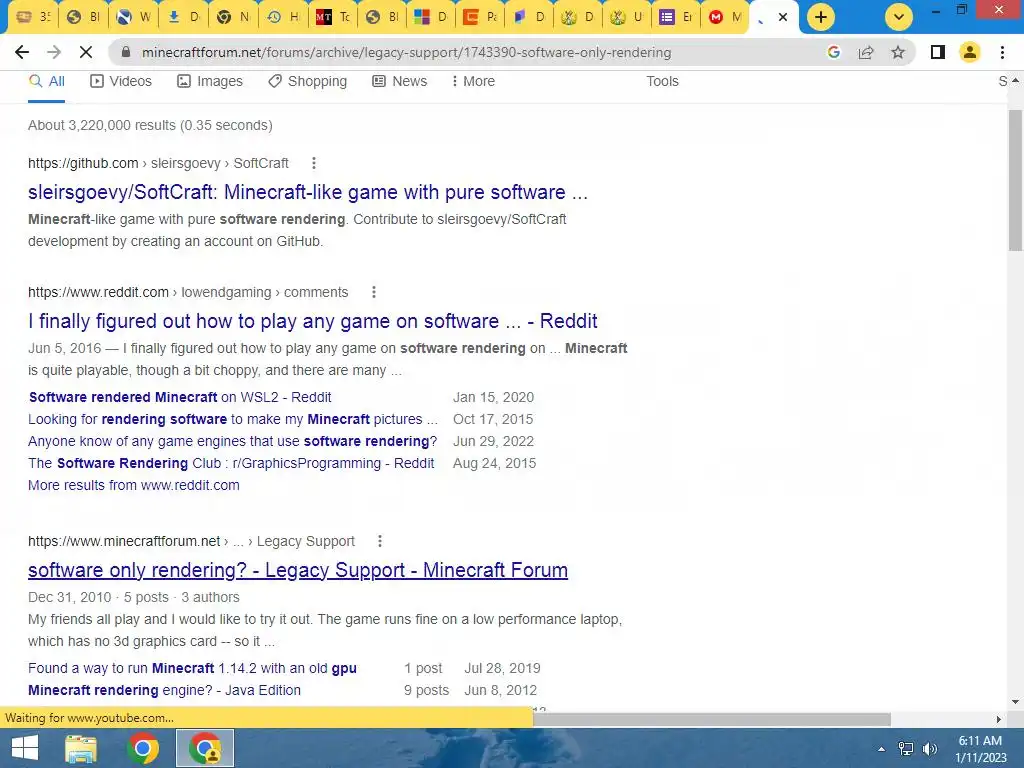The width and height of the screenshot is (1024, 768).
Task: Click the vertical page scrollbar thumb
Action: tap(1015, 180)
